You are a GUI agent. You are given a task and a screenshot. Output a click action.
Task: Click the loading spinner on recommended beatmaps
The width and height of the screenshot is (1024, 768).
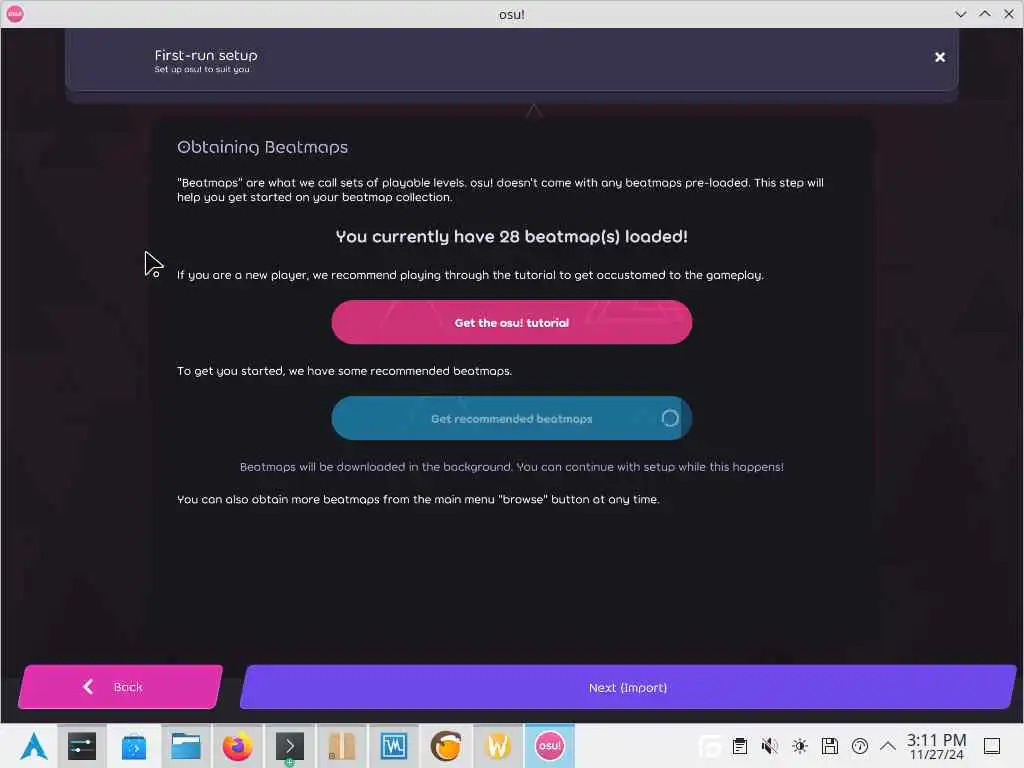tap(670, 419)
